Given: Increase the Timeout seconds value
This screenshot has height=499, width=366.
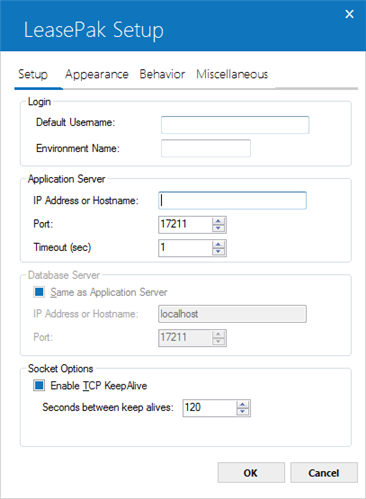Looking at the screenshot, I should tap(219, 244).
